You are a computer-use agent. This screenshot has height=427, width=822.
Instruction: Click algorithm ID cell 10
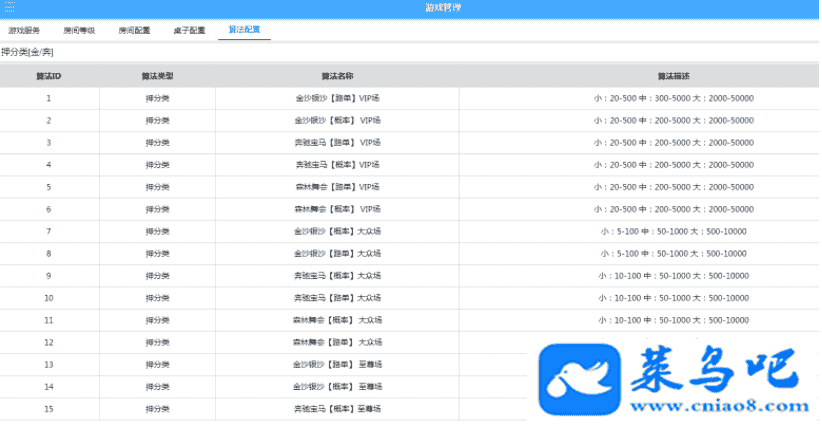click(49, 298)
